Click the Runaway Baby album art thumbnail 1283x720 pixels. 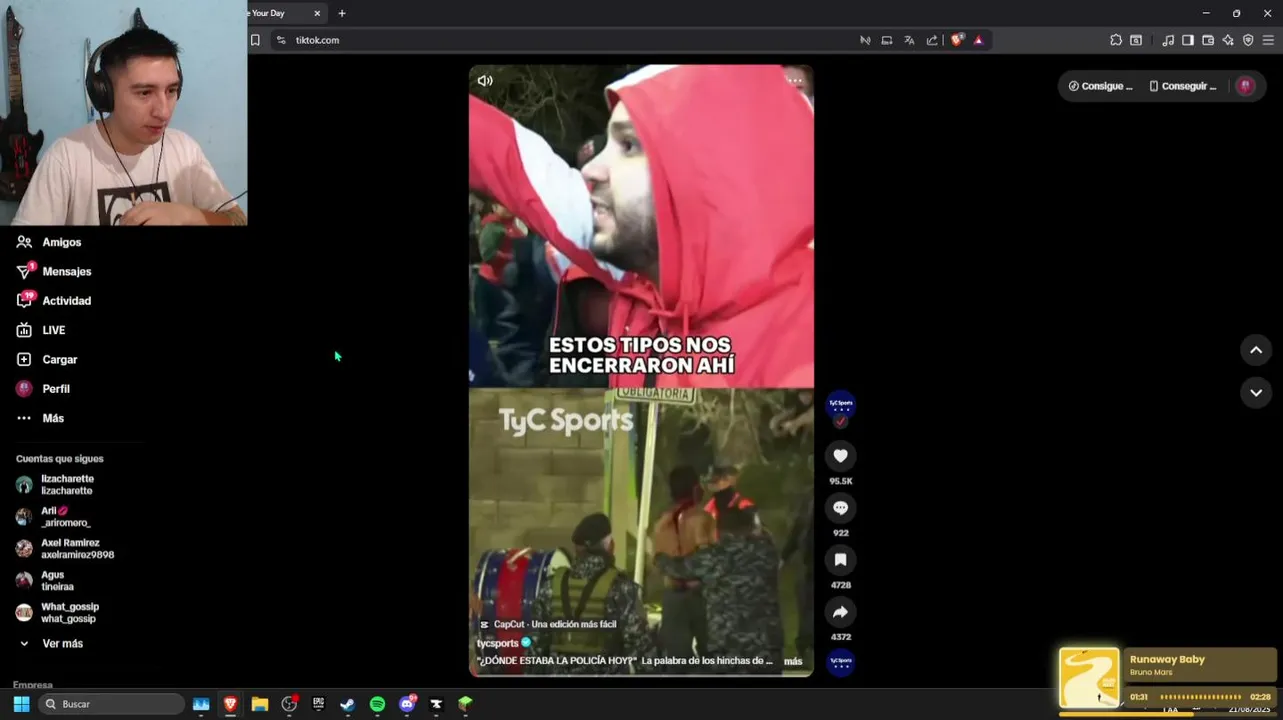click(x=1089, y=678)
